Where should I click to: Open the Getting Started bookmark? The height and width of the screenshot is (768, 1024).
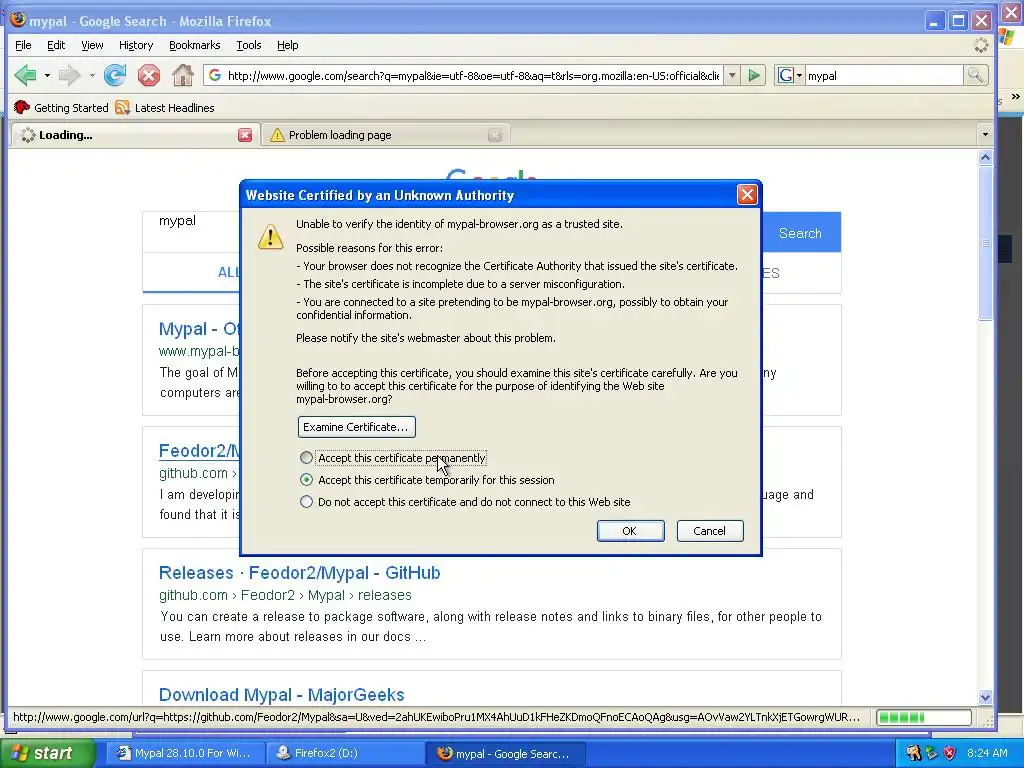(x=61, y=108)
